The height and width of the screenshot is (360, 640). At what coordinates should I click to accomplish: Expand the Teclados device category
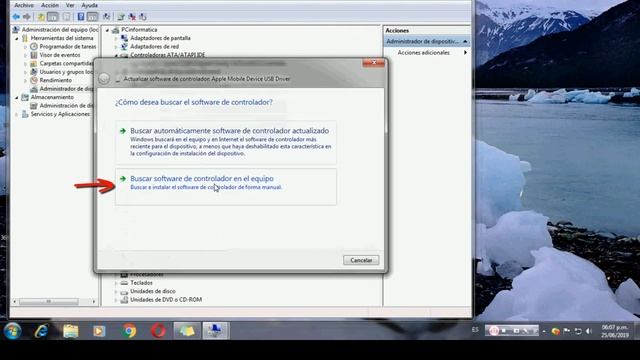116,283
